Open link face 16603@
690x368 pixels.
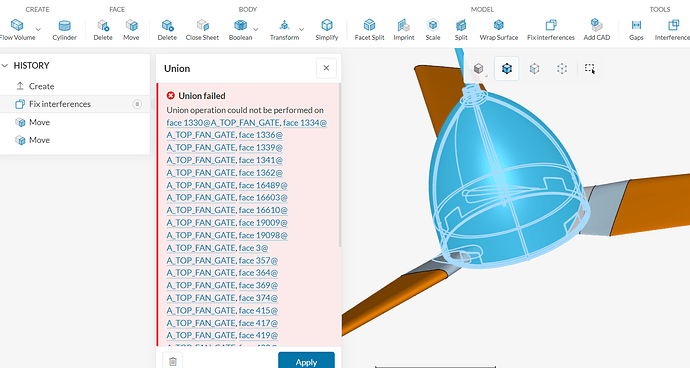pyautogui.click(x=263, y=198)
